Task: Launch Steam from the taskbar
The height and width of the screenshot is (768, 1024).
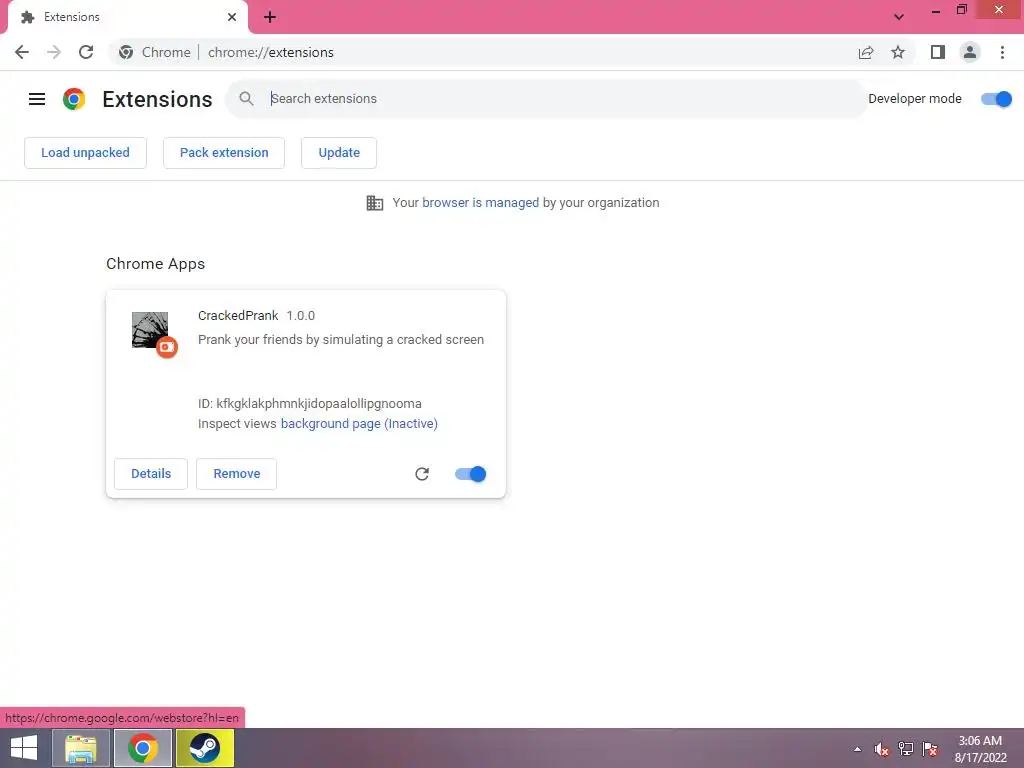Action: coord(205,748)
